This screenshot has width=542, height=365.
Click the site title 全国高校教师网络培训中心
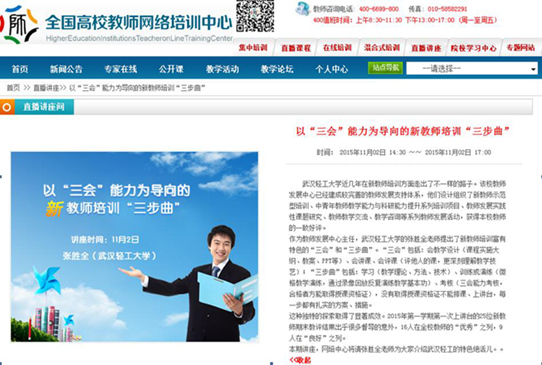(x=139, y=23)
